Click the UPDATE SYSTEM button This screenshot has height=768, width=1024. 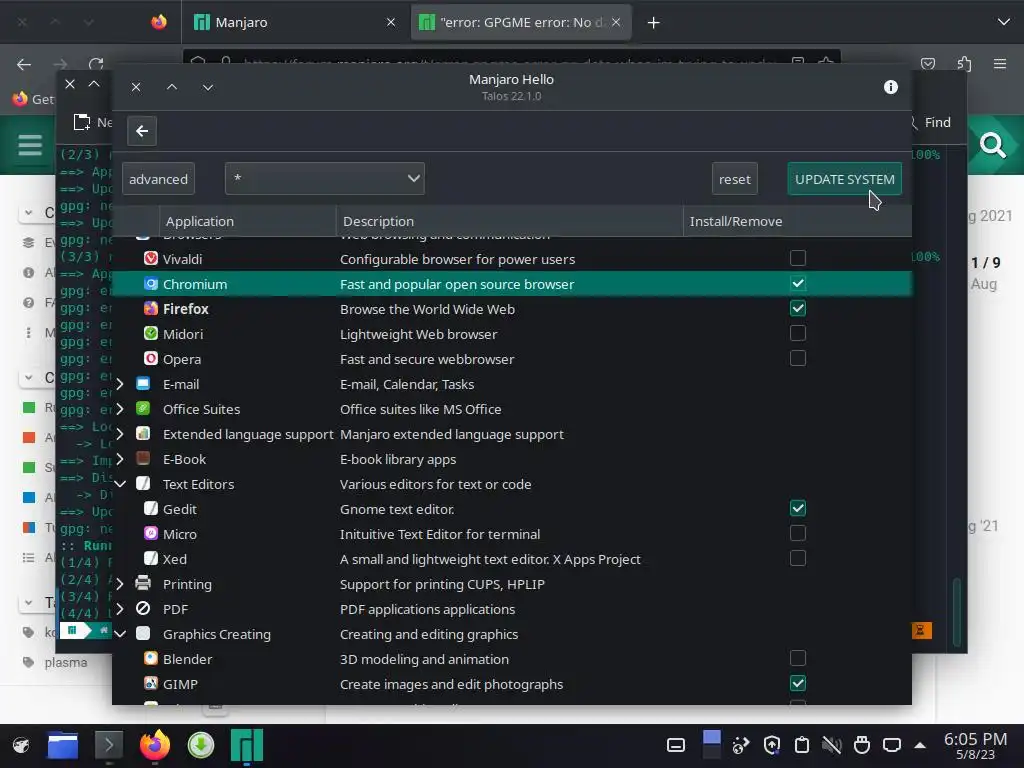coord(844,179)
